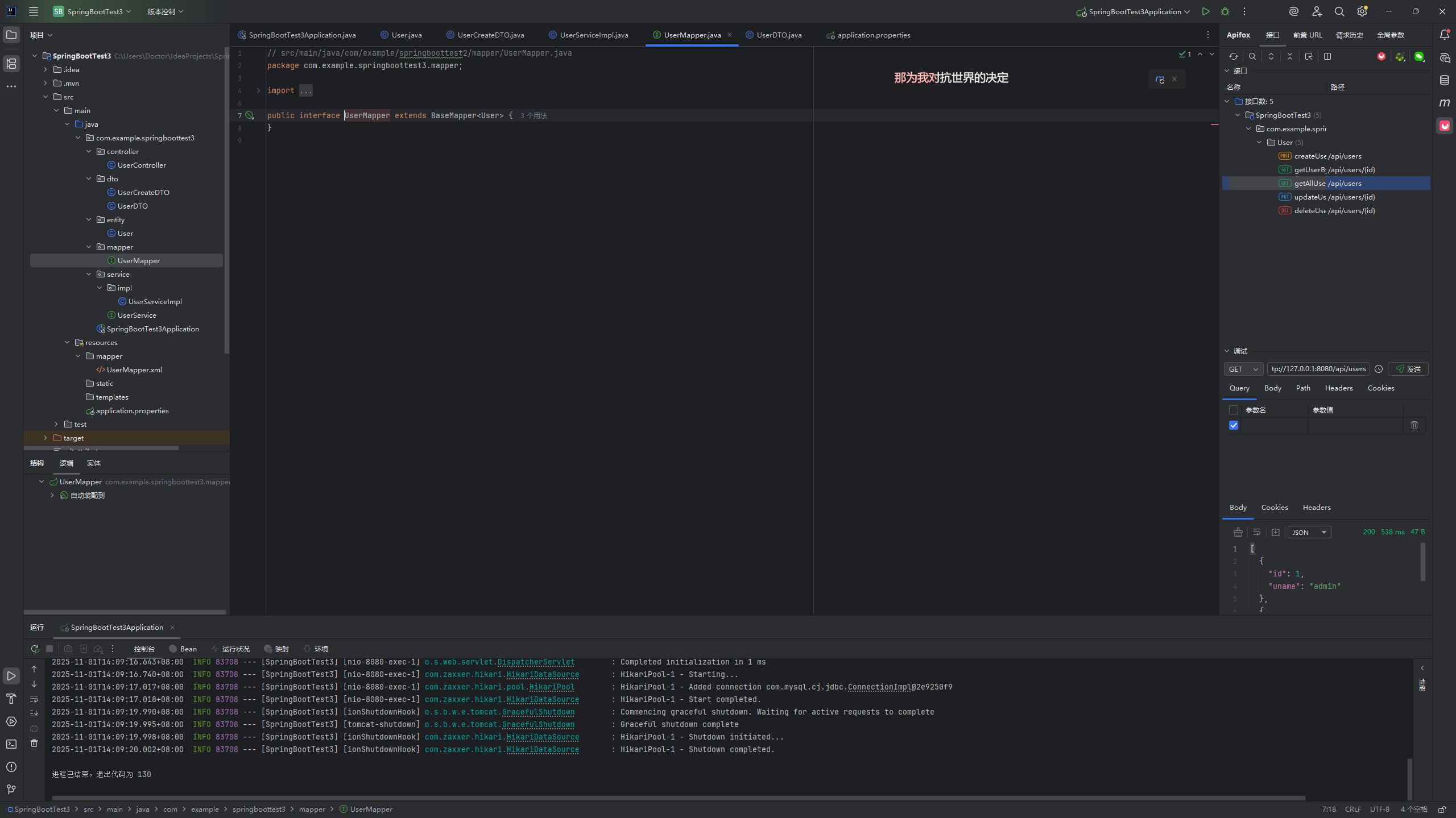The image size is (1456, 818).
Task: Open the Terminal tool window
Action: pos(11,744)
